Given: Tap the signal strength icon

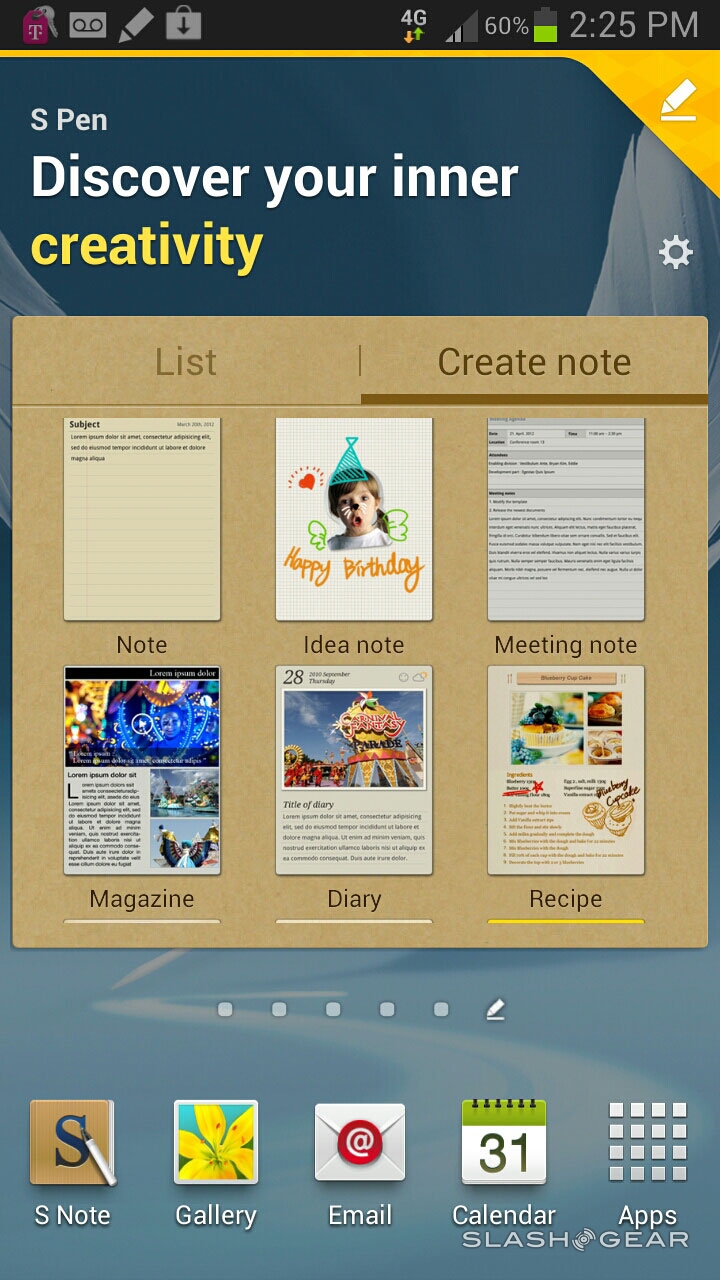Looking at the screenshot, I should point(461,25).
